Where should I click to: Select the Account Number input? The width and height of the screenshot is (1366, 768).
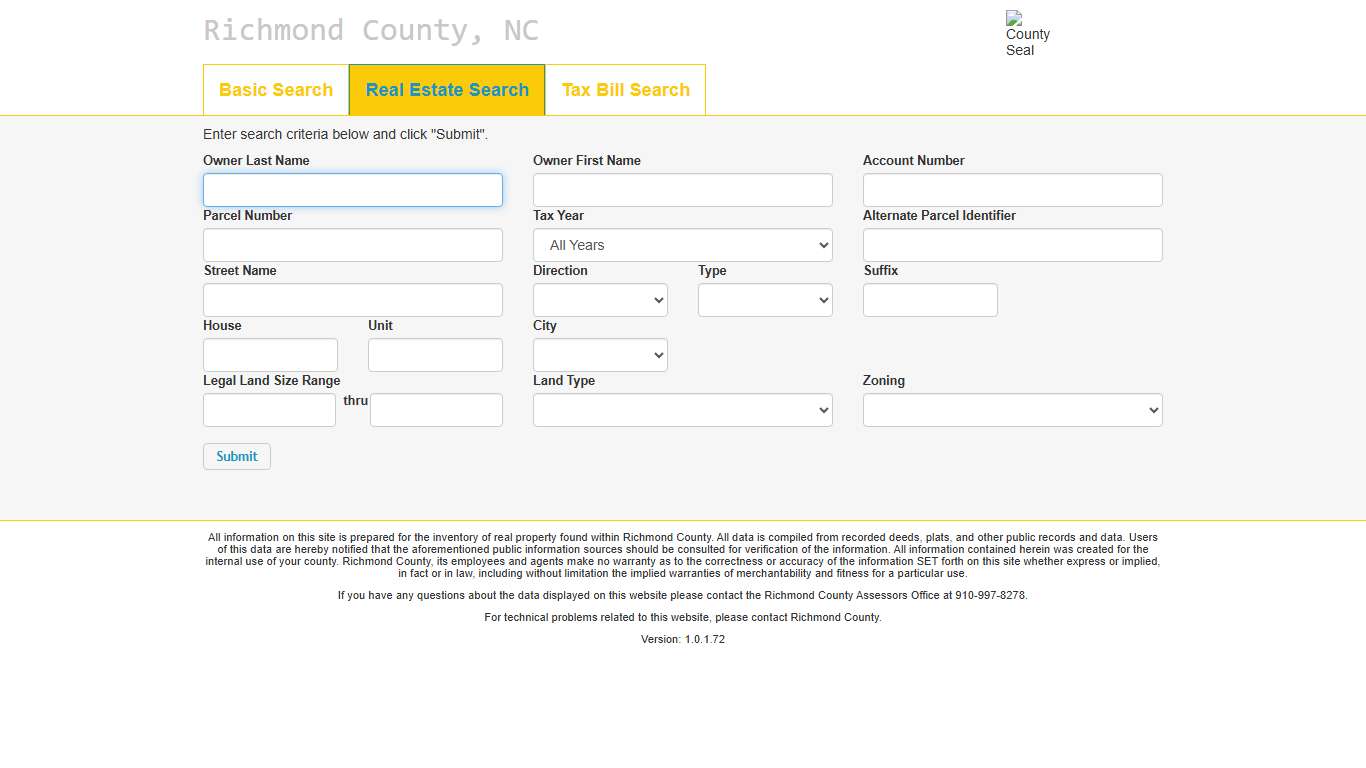[1012, 190]
